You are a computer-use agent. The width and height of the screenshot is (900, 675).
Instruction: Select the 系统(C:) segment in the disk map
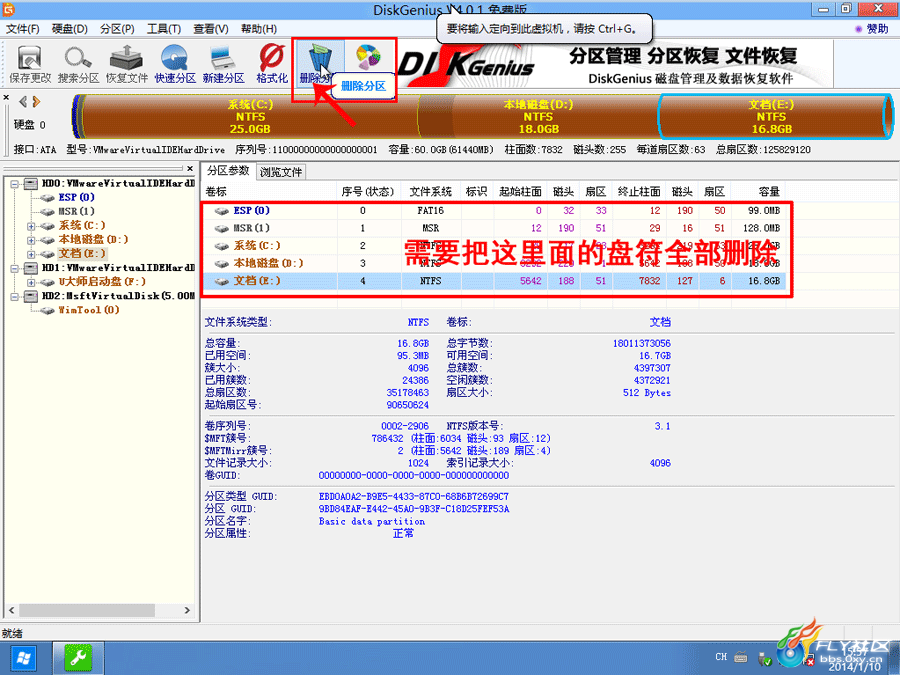tap(250, 117)
